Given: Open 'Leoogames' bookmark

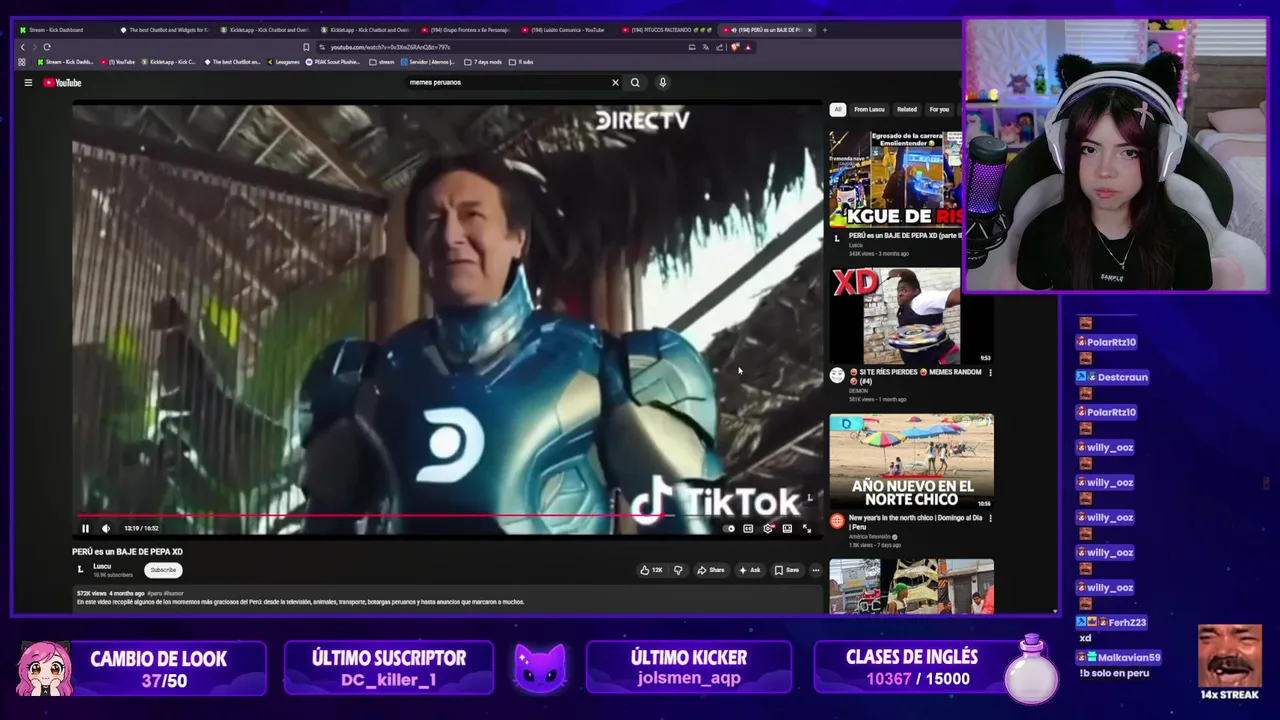Looking at the screenshot, I should click(x=283, y=62).
